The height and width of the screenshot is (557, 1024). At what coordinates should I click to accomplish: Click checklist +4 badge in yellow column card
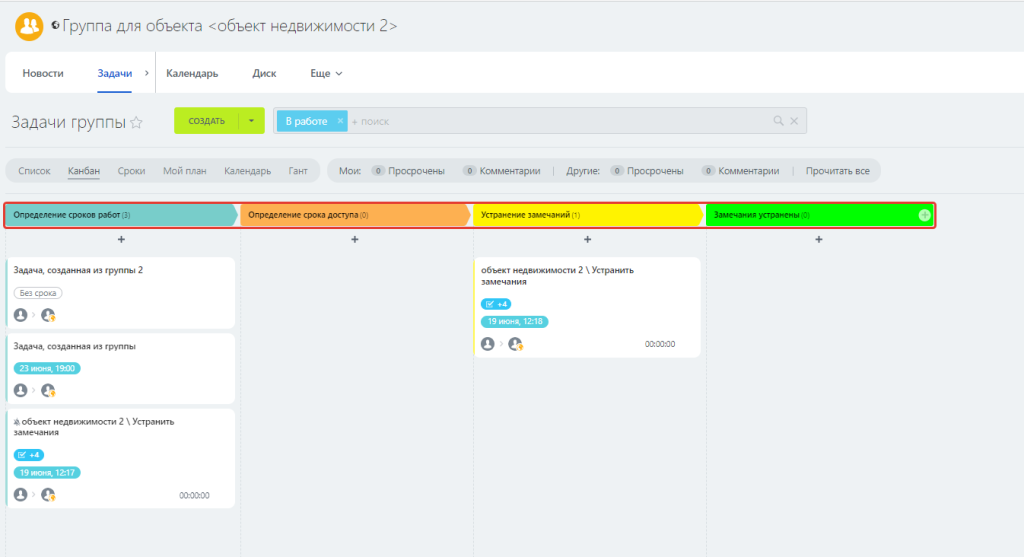pos(496,304)
